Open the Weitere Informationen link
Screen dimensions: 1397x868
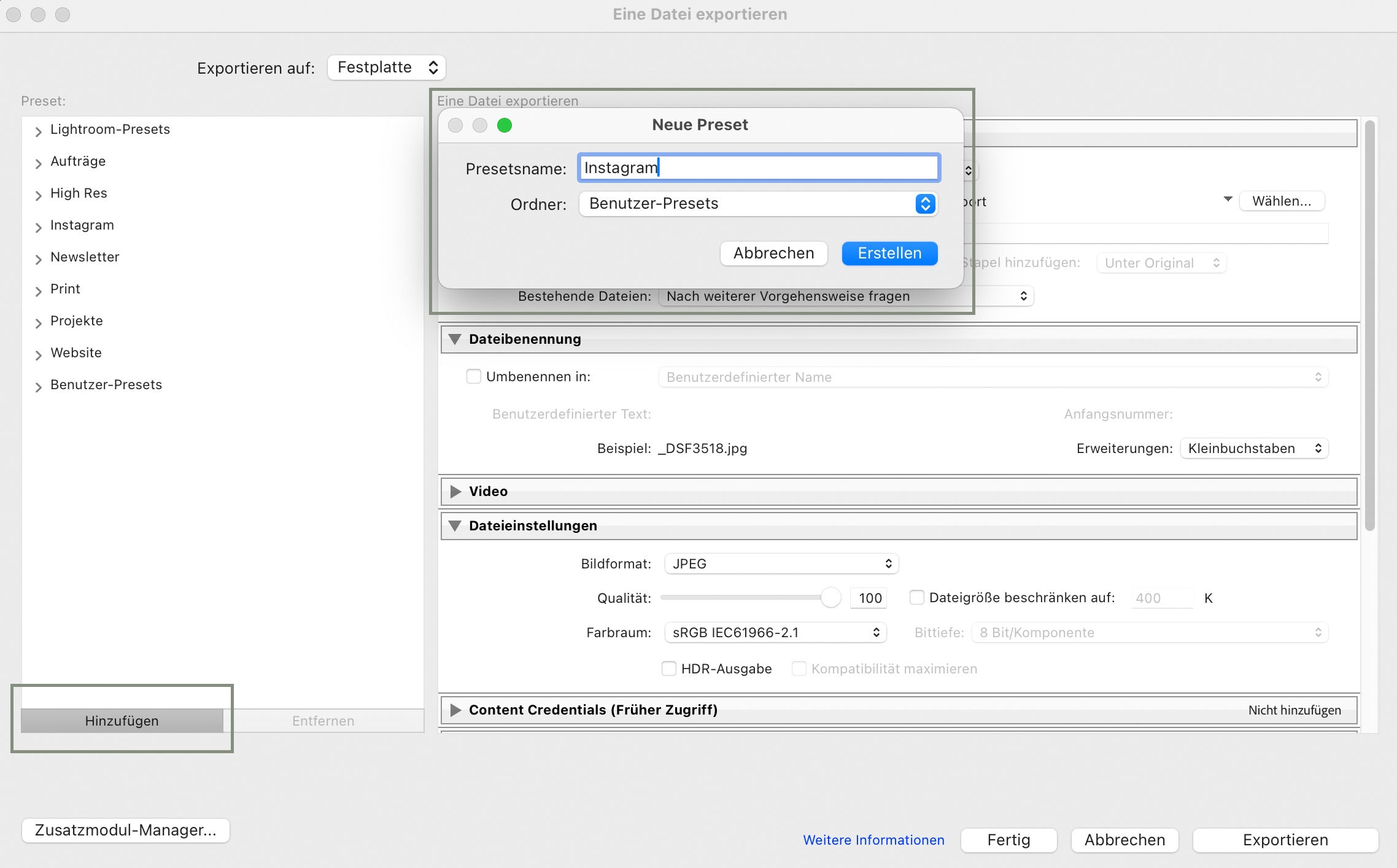(873, 840)
